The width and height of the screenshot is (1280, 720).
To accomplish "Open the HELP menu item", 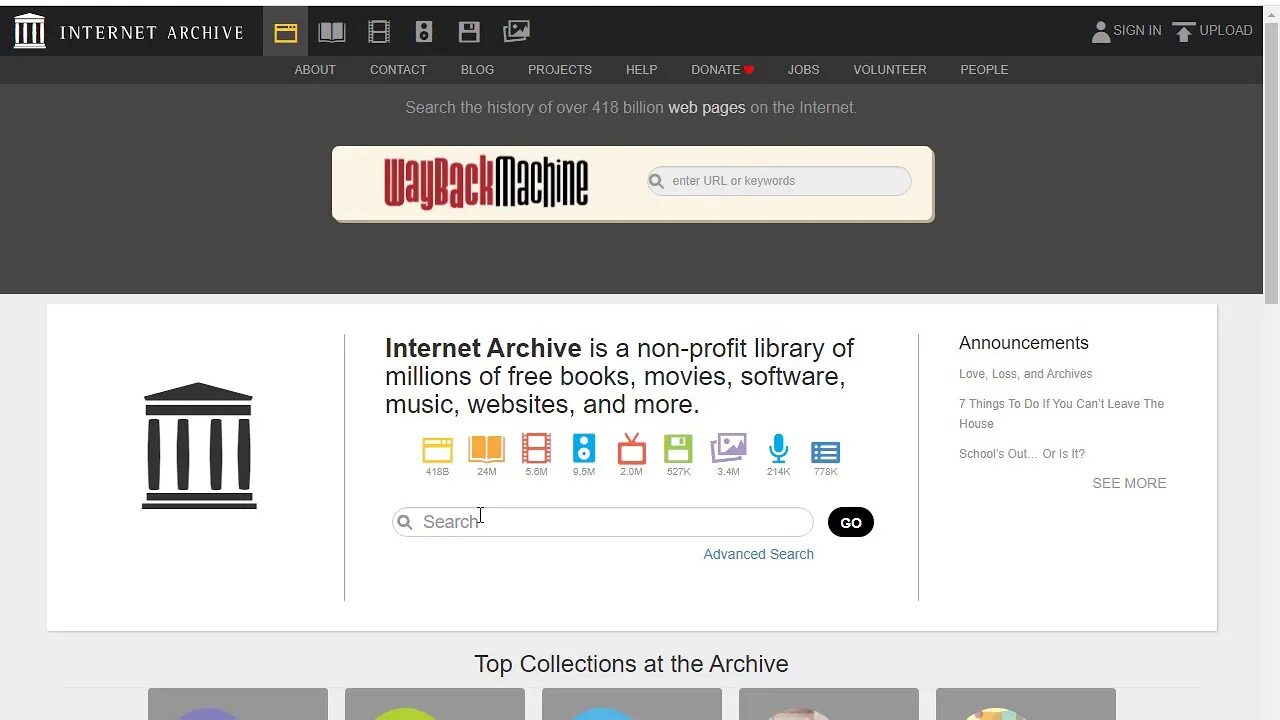I will [641, 70].
